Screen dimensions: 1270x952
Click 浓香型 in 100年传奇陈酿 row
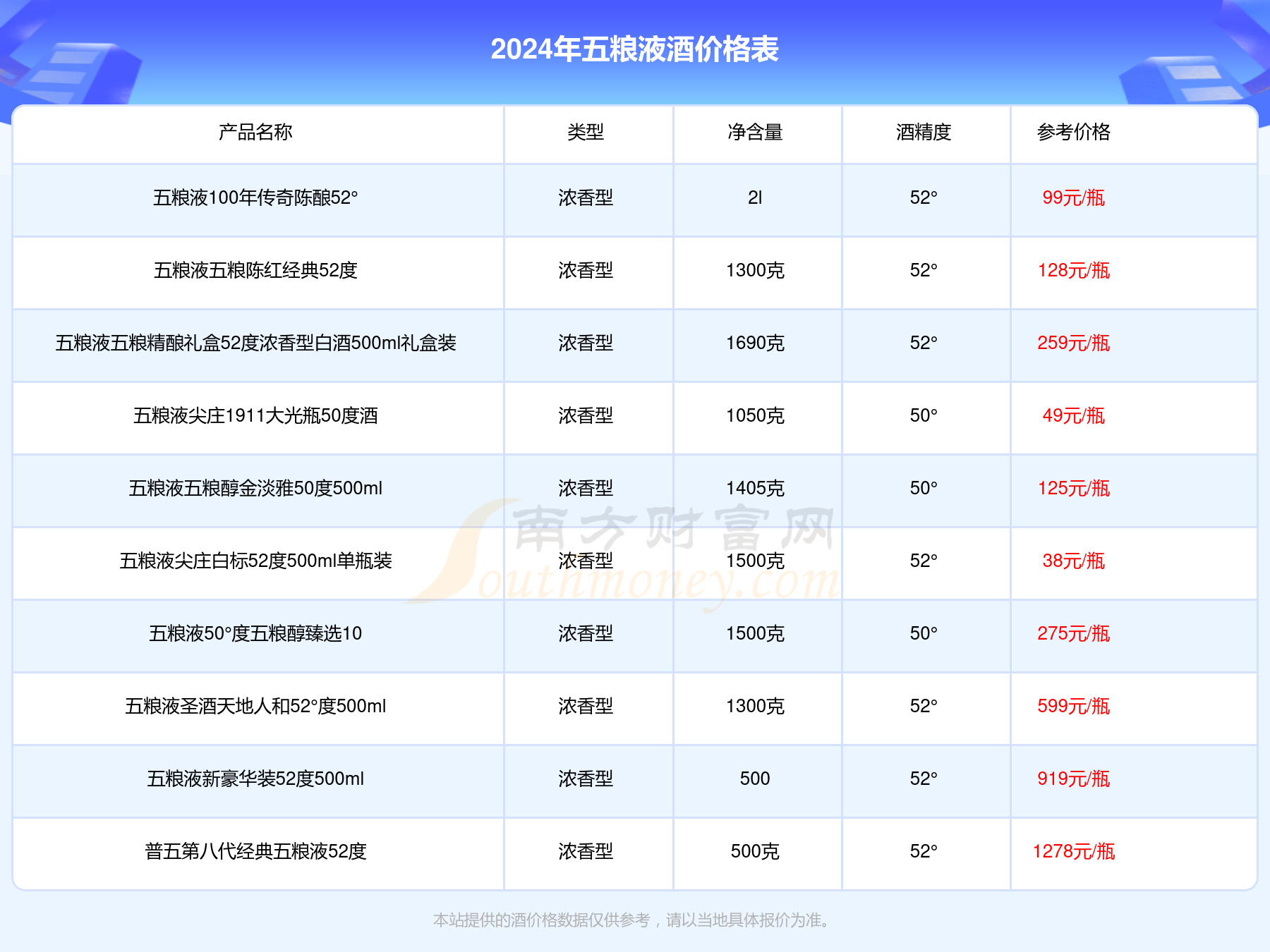coord(586,197)
